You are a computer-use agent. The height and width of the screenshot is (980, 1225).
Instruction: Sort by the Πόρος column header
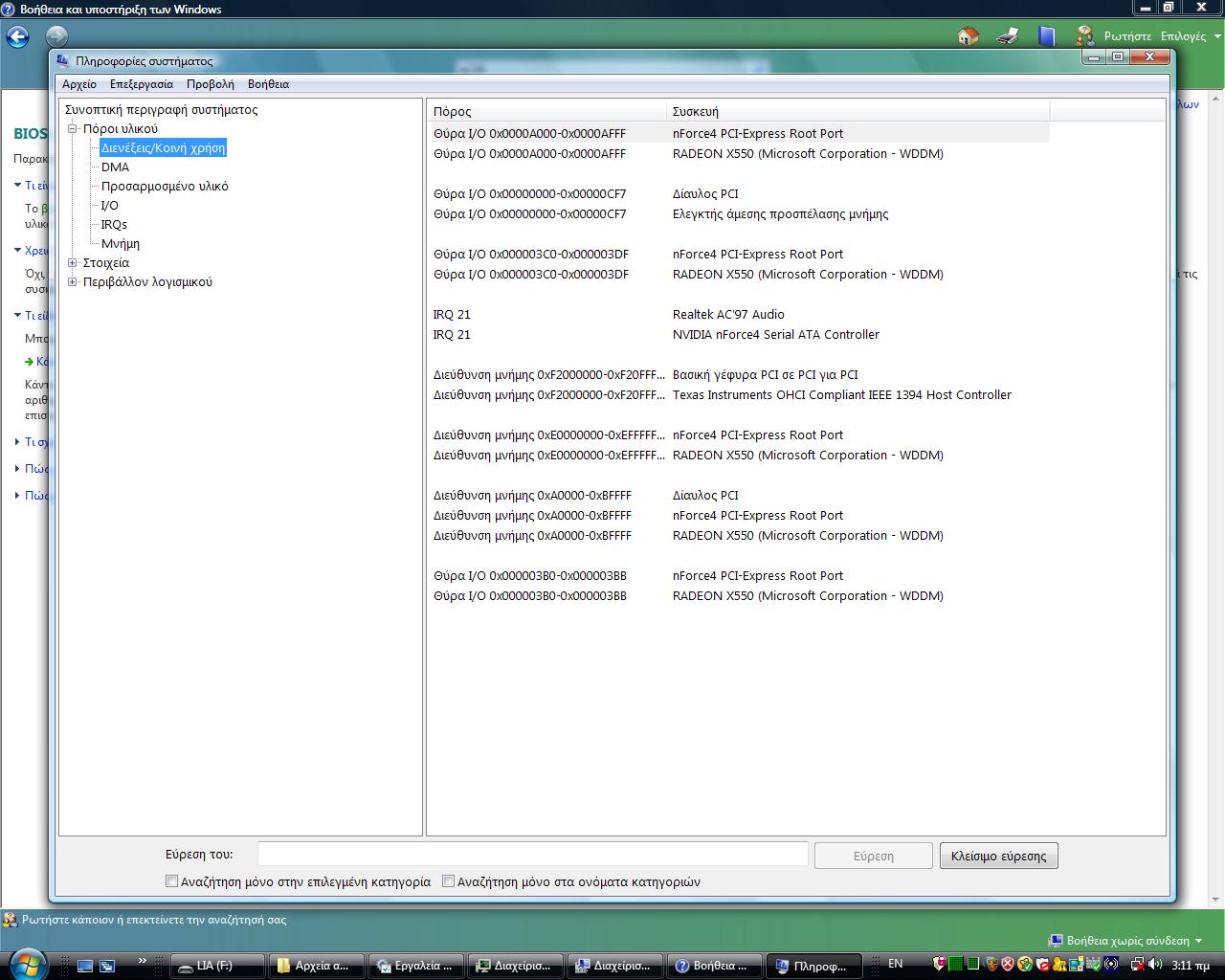[546, 111]
